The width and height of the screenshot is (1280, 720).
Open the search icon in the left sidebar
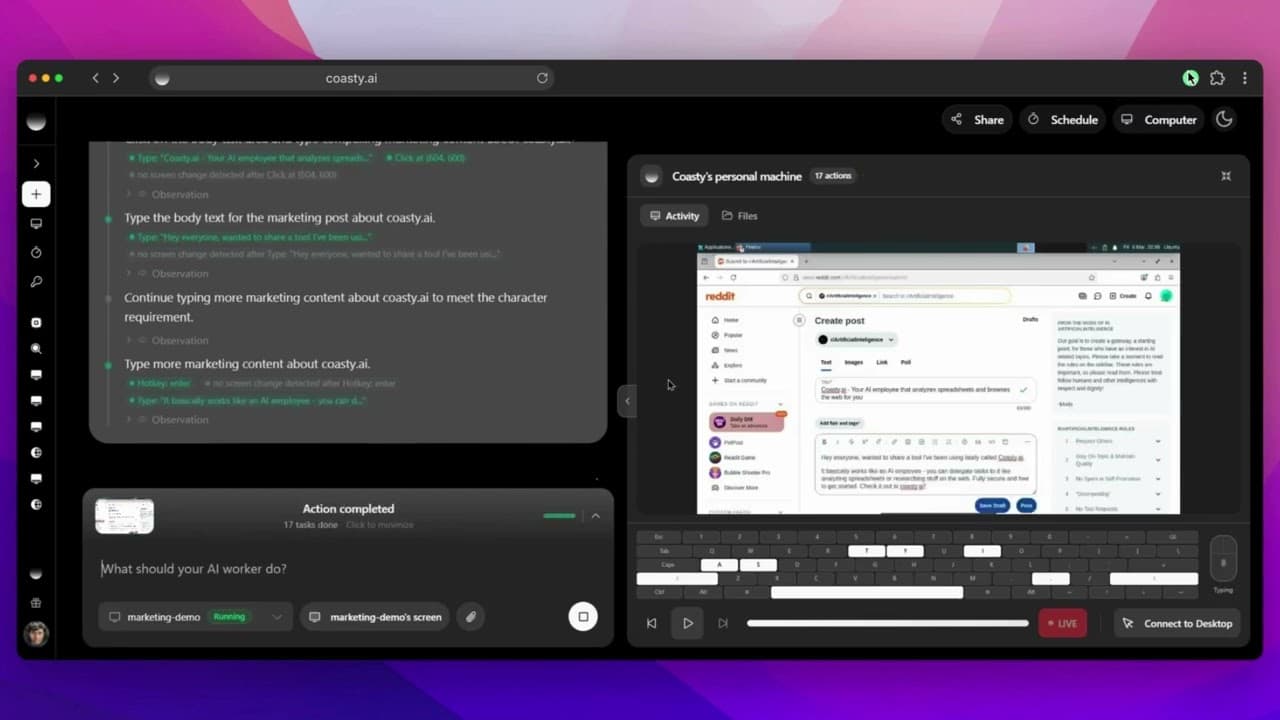click(x=36, y=348)
